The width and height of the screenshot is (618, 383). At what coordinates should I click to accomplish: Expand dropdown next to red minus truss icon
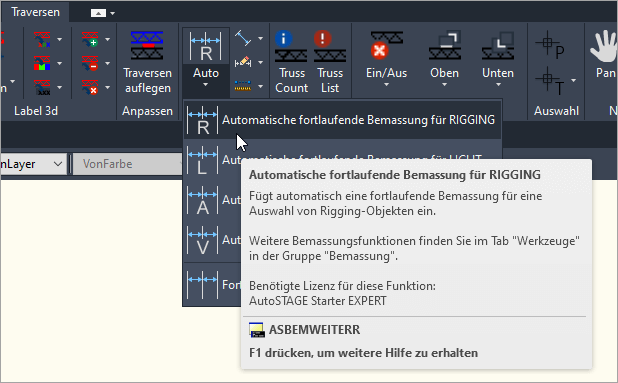pyautogui.click(x=108, y=63)
